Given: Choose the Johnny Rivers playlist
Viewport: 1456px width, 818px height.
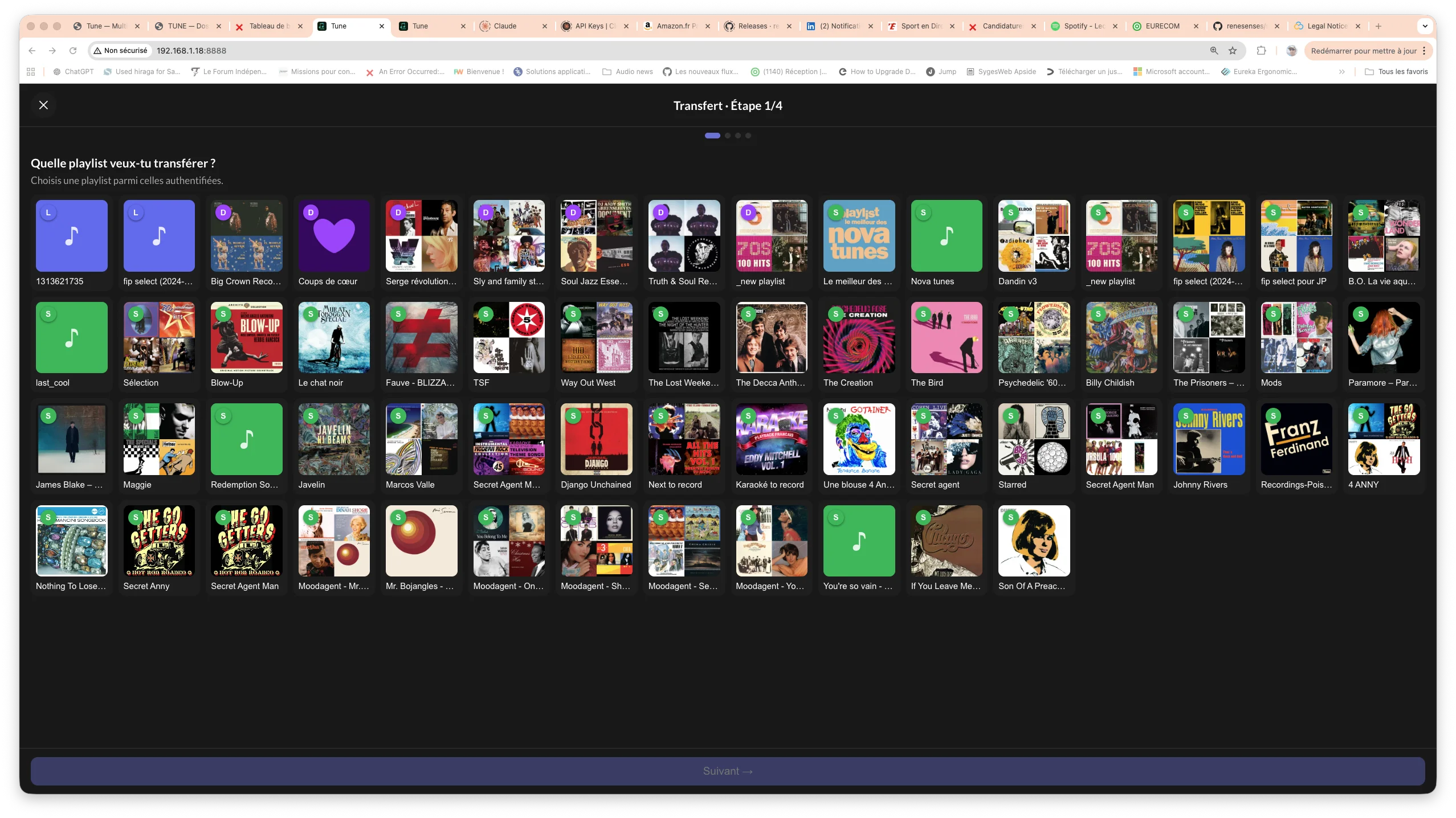Looking at the screenshot, I should [x=1209, y=447].
